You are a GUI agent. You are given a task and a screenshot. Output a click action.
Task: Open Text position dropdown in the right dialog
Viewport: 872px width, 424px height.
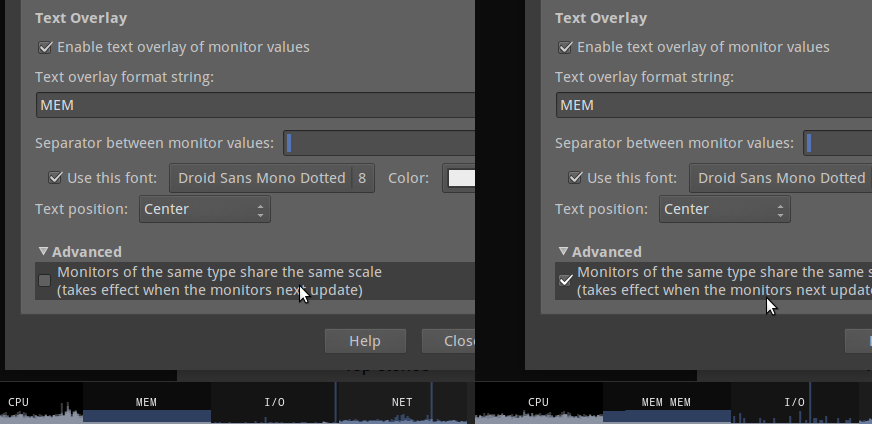point(725,209)
